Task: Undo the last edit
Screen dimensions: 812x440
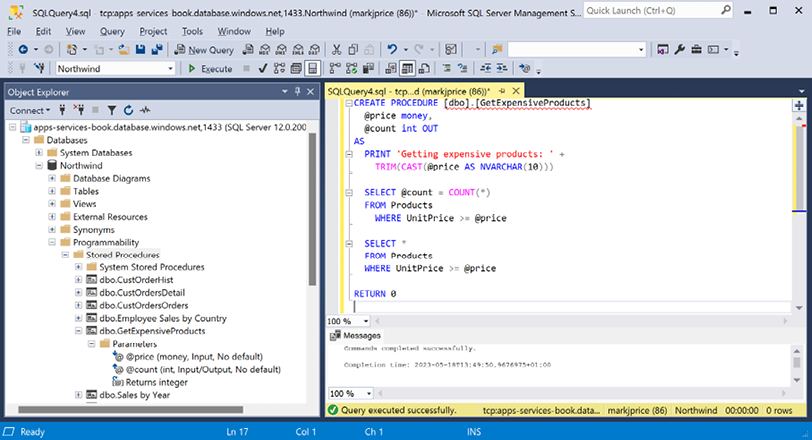Action: point(392,50)
